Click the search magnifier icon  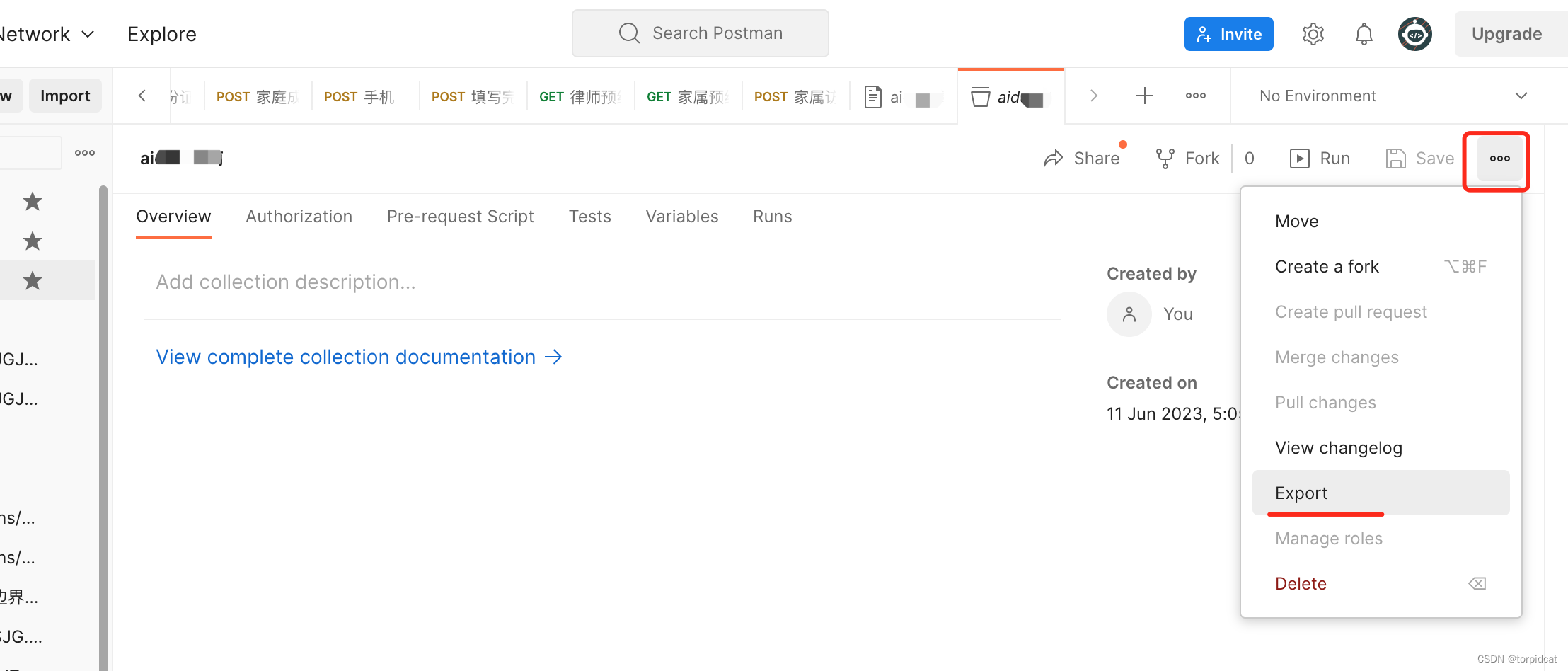[629, 33]
